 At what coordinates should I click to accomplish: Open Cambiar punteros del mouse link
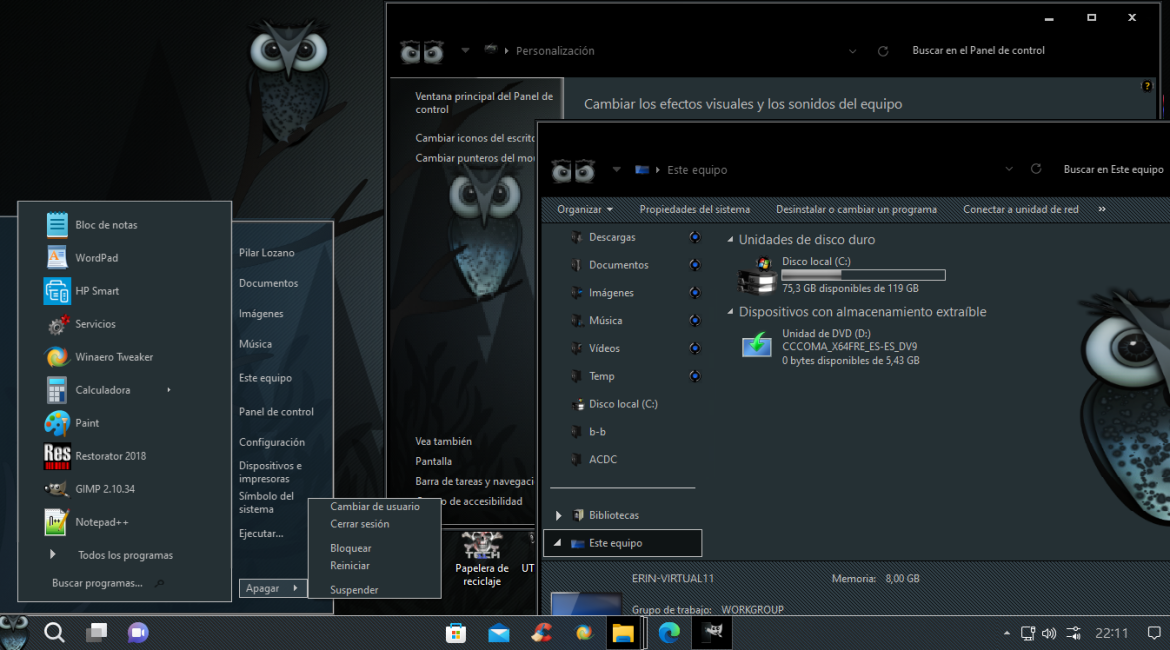pos(475,158)
